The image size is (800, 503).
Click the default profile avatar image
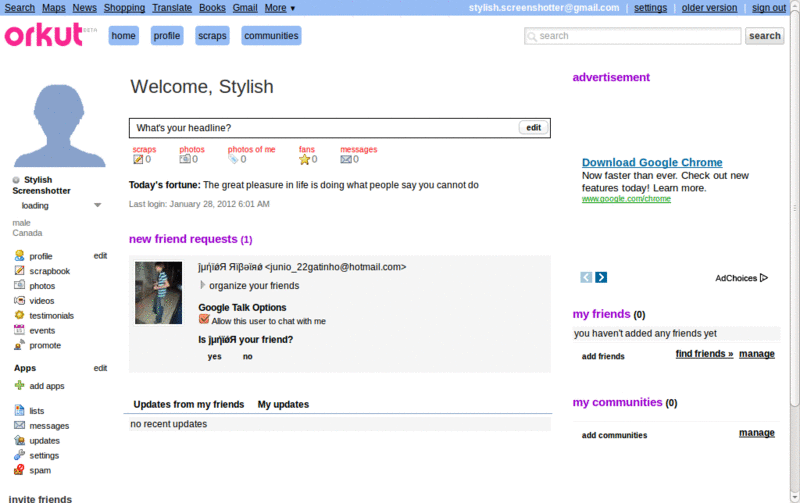(x=59, y=126)
